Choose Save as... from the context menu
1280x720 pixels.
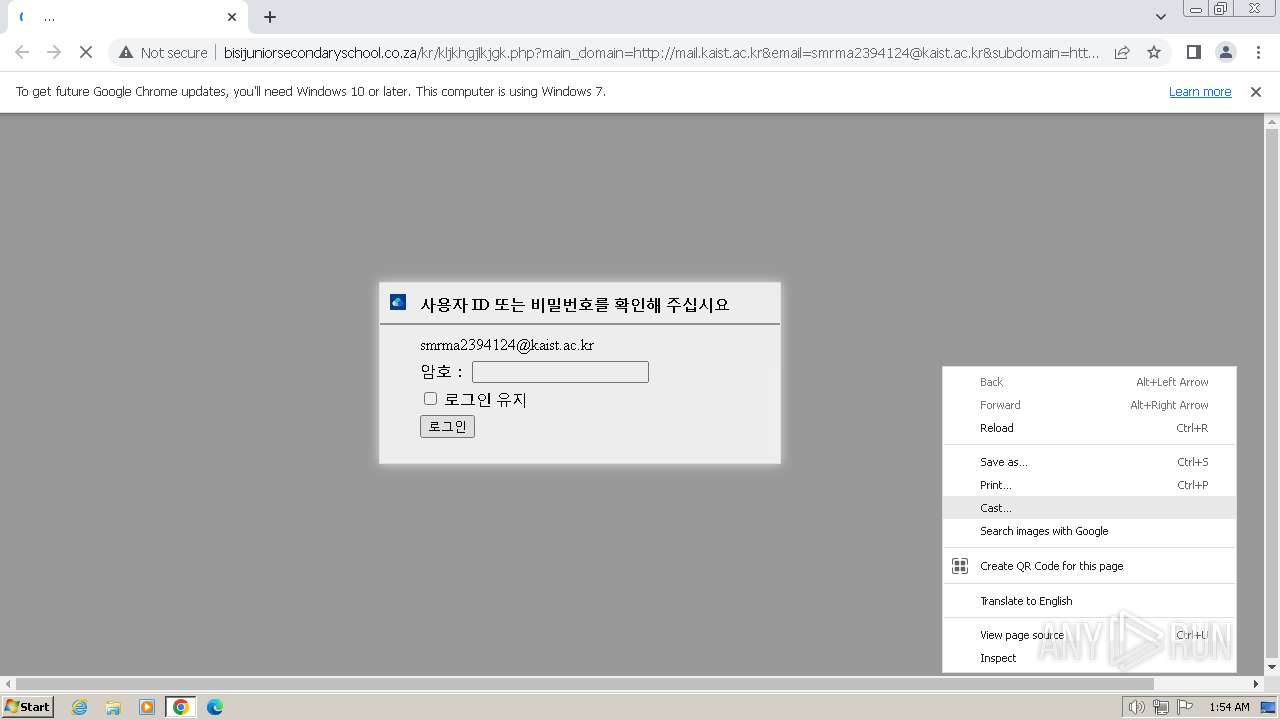tap(1089, 462)
